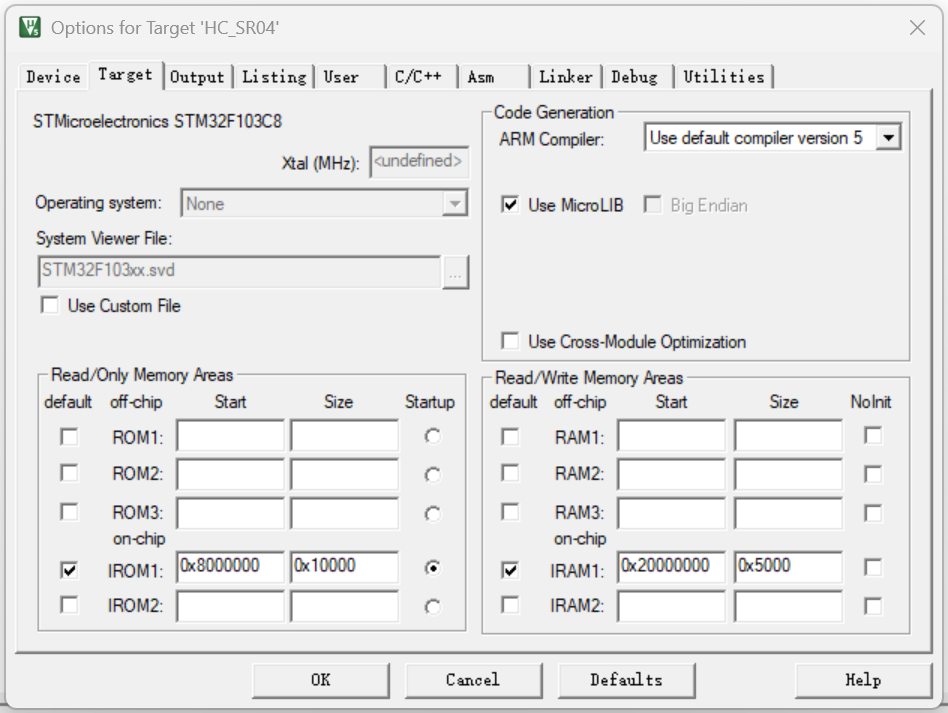The height and width of the screenshot is (713, 948).
Task: Click the IROM2 Start address field
Action: point(230,606)
